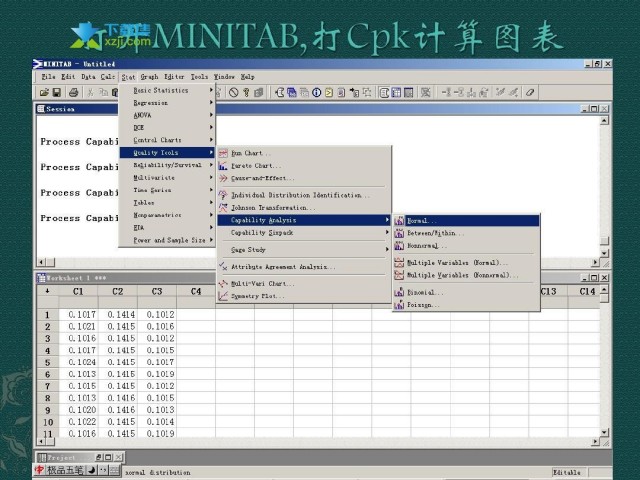Click the Show Info blue circle icon
The height and width of the screenshot is (480, 640).
click(x=317, y=93)
